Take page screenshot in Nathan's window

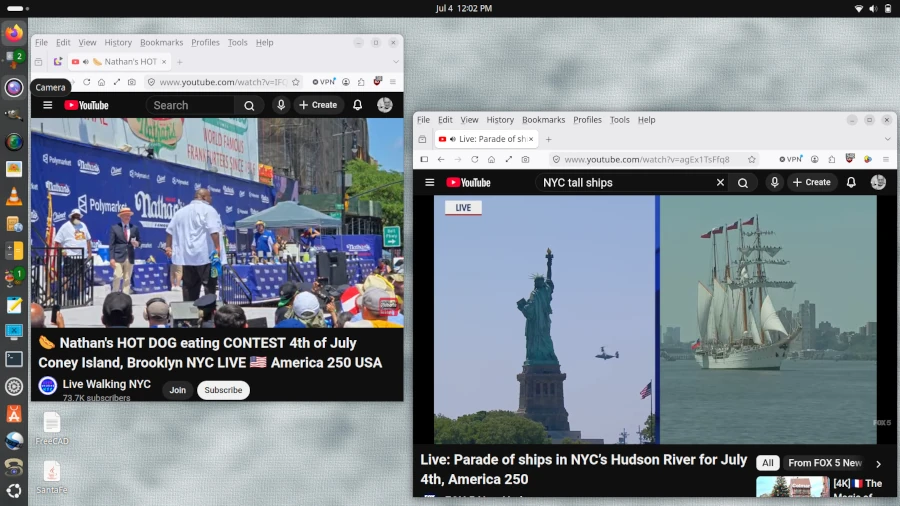[132, 82]
